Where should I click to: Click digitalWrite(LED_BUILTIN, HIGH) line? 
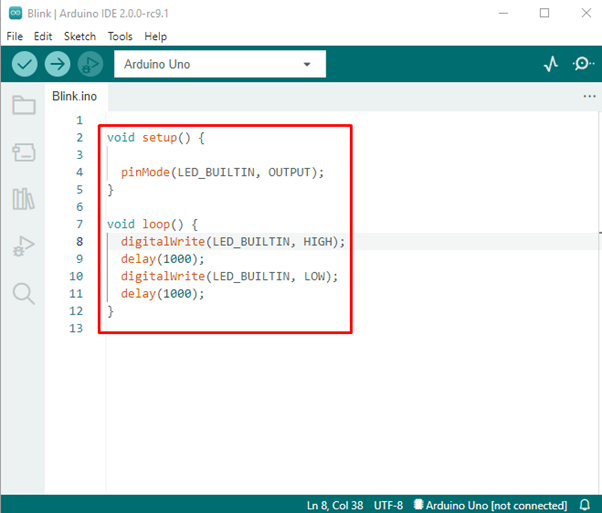pos(233,242)
